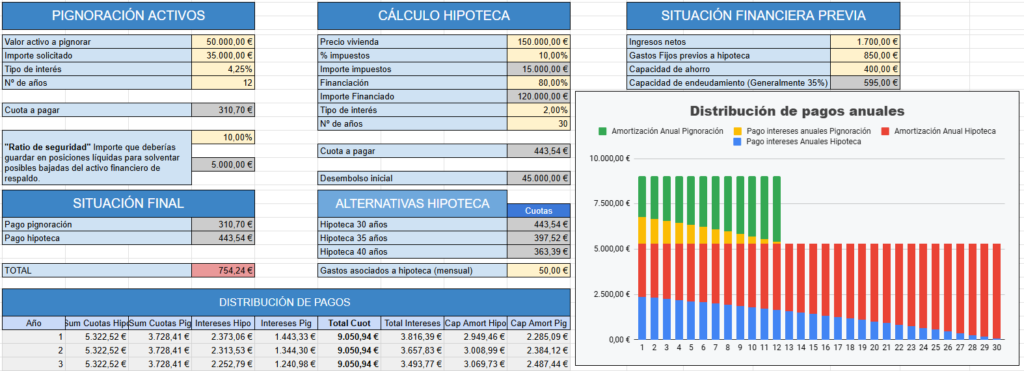The image size is (1024, 371).
Task: Select the Año column header
Action: pyautogui.click(x=33, y=323)
